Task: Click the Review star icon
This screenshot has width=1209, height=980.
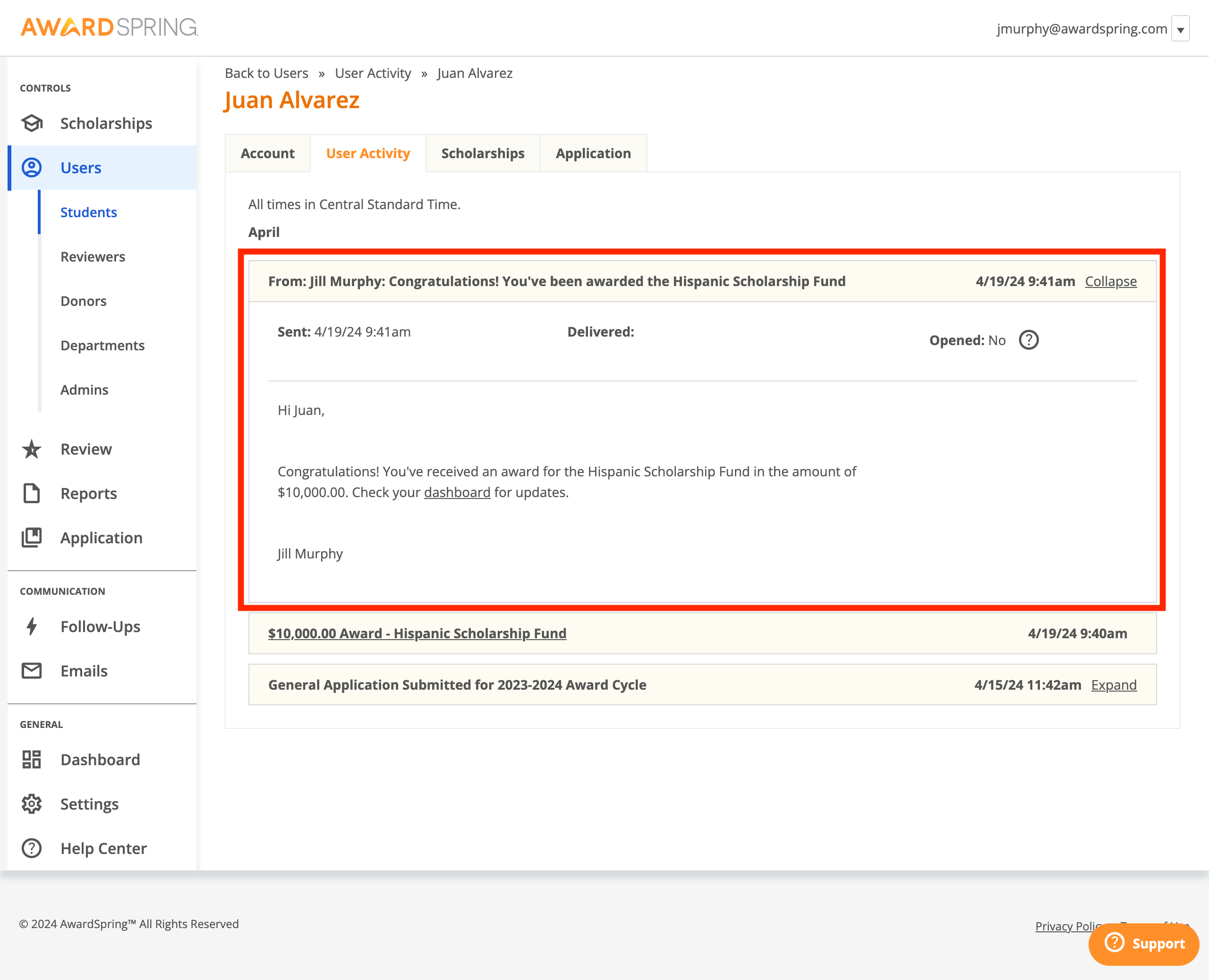Action: pyautogui.click(x=32, y=449)
